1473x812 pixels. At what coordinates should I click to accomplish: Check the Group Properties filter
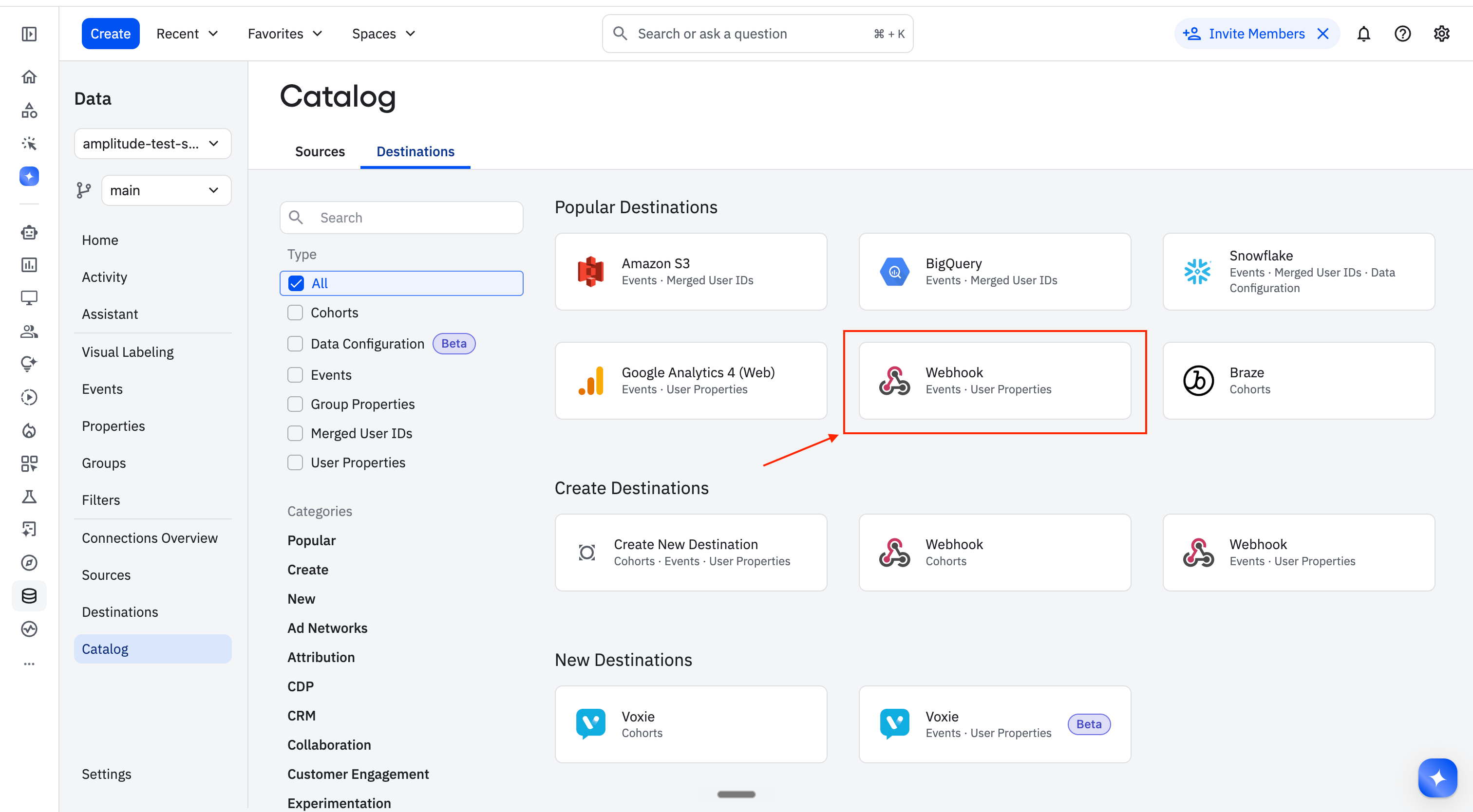(295, 404)
